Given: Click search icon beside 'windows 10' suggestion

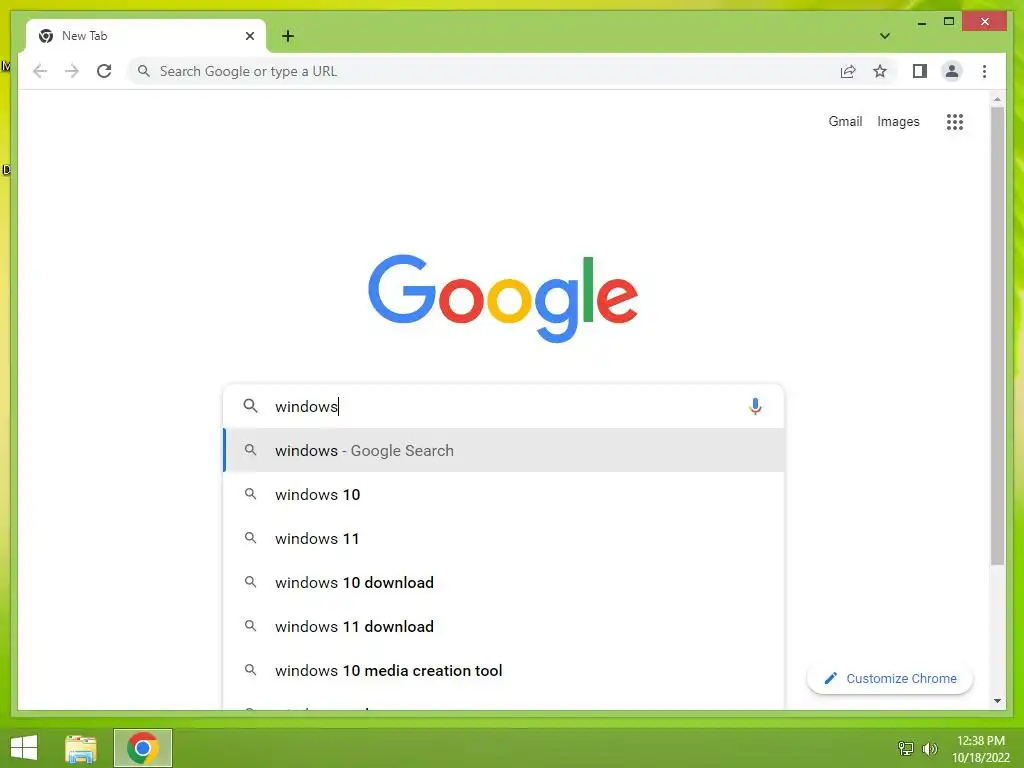Looking at the screenshot, I should click(x=250, y=494).
